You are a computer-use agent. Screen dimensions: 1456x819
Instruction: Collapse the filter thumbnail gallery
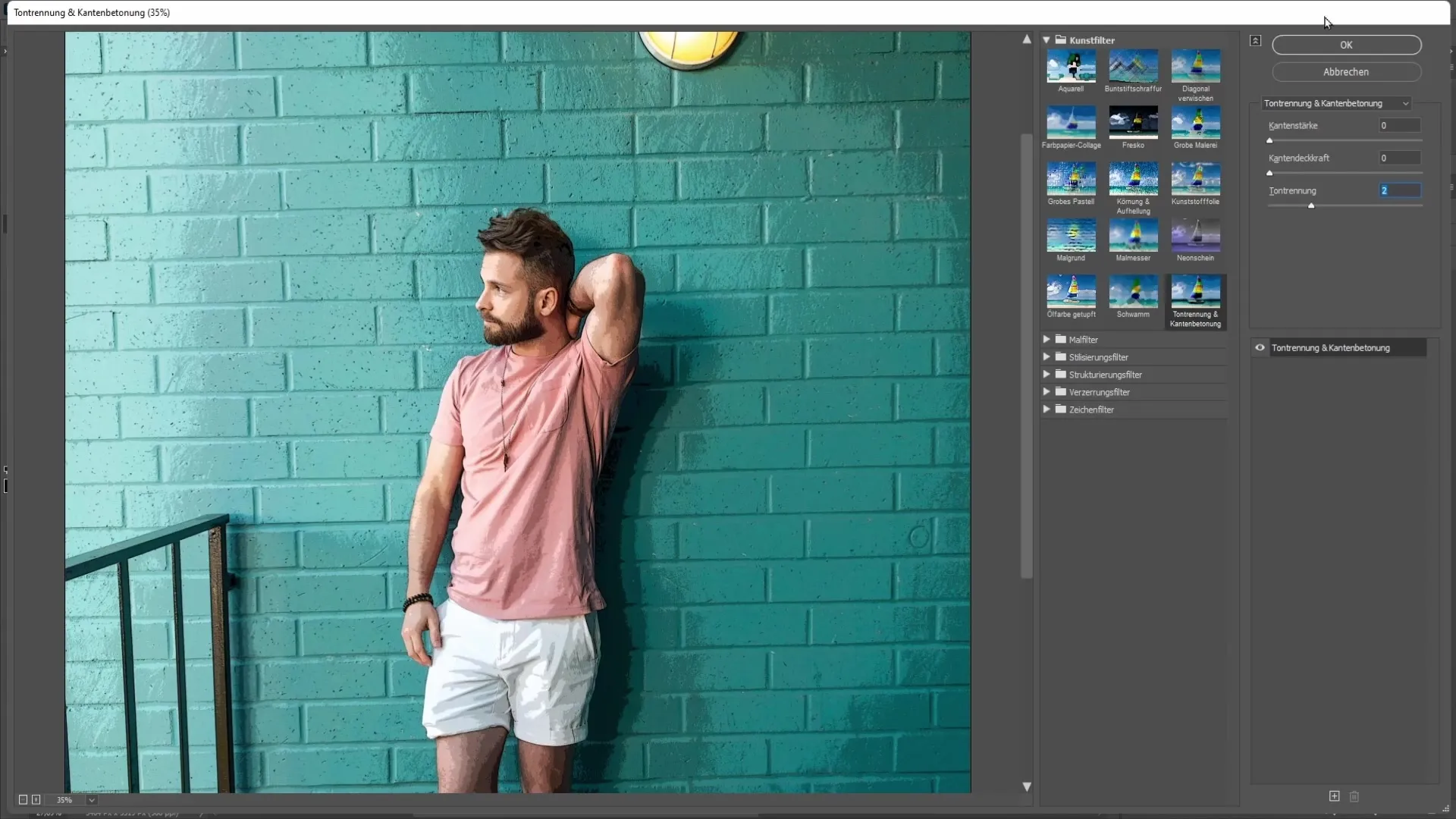coord(1256,41)
